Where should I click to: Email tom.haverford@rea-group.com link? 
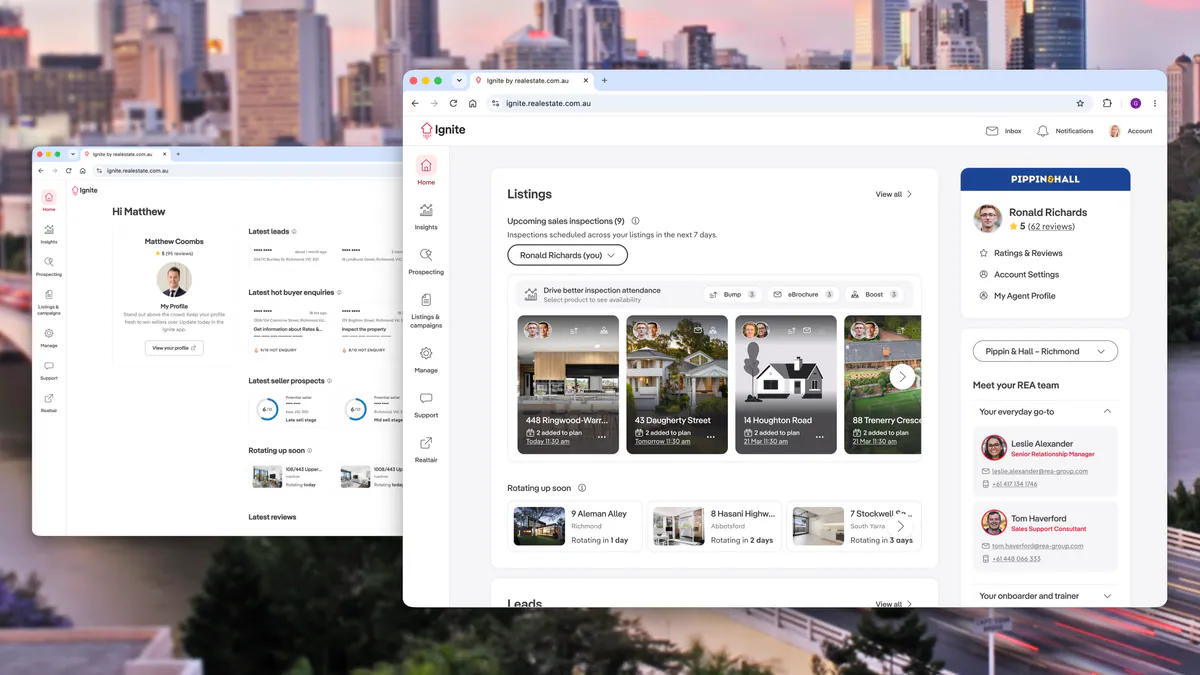coord(1037,546)
